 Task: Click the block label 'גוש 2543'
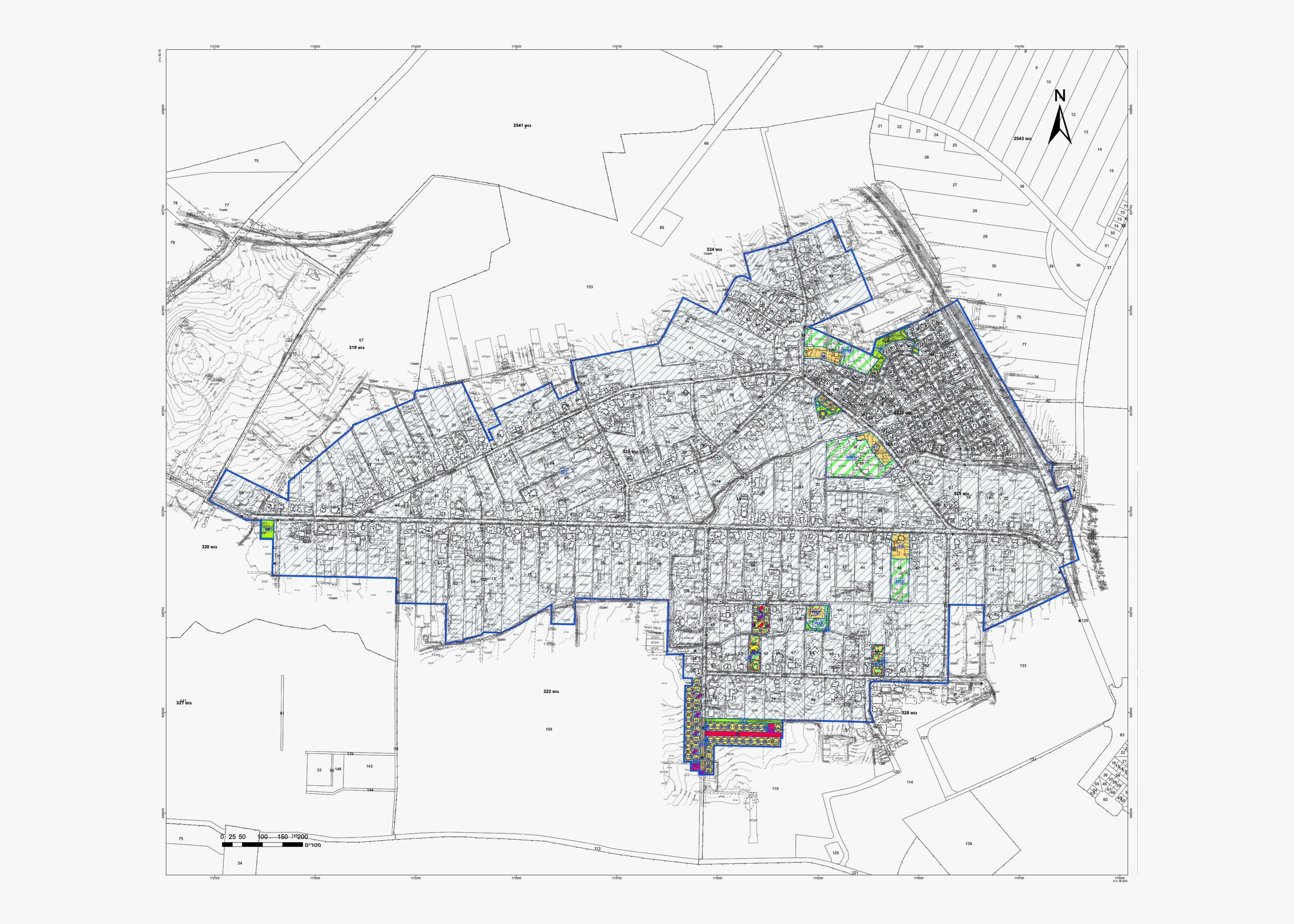pos(1022,138)
